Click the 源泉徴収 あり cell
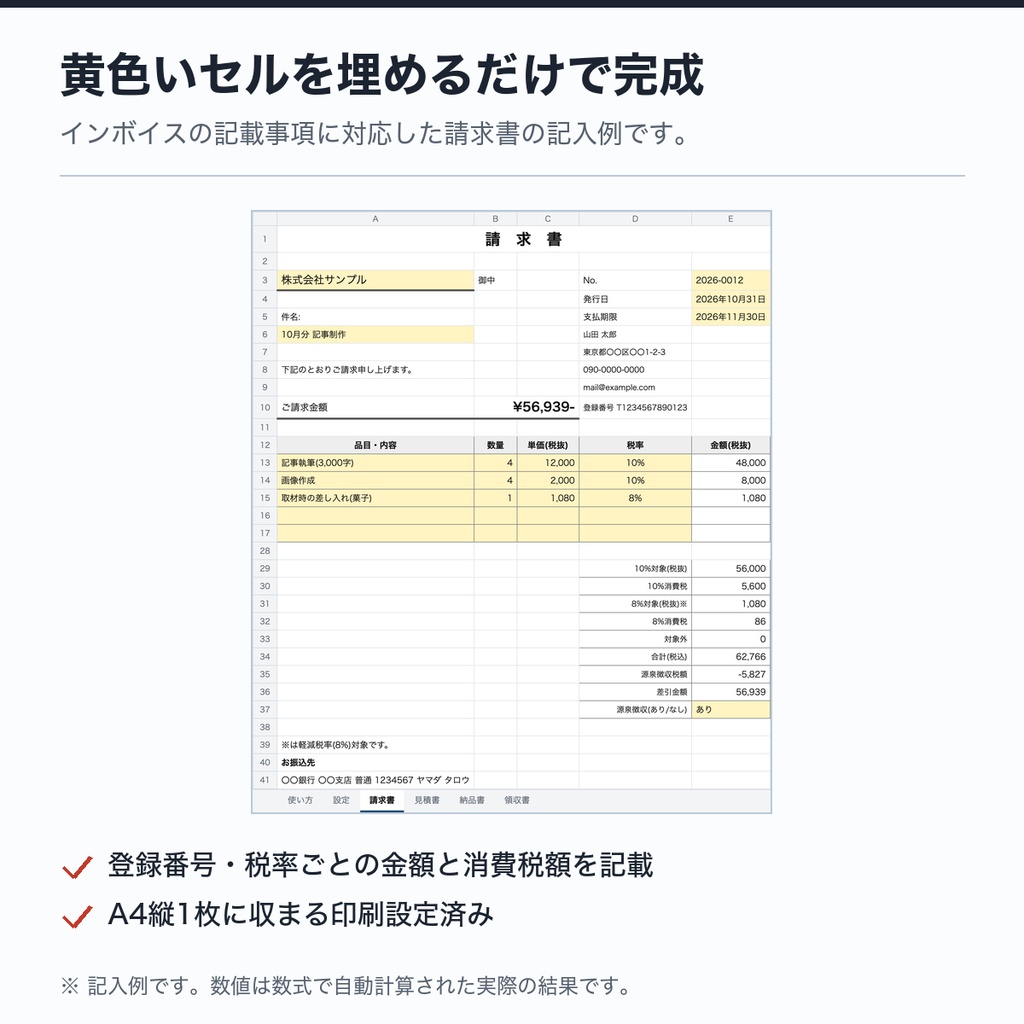Image resolution: width=1024 pixels, height=1024 pixels. pos(731,710)
